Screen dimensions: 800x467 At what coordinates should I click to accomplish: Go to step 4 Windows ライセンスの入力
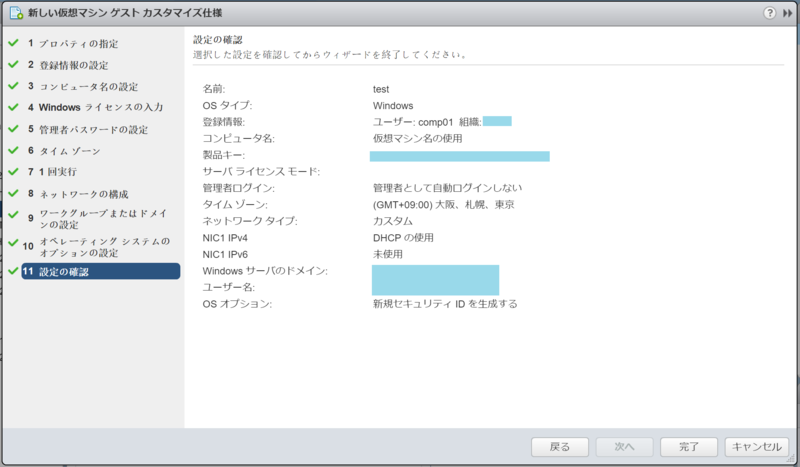[x=101, y=108]
